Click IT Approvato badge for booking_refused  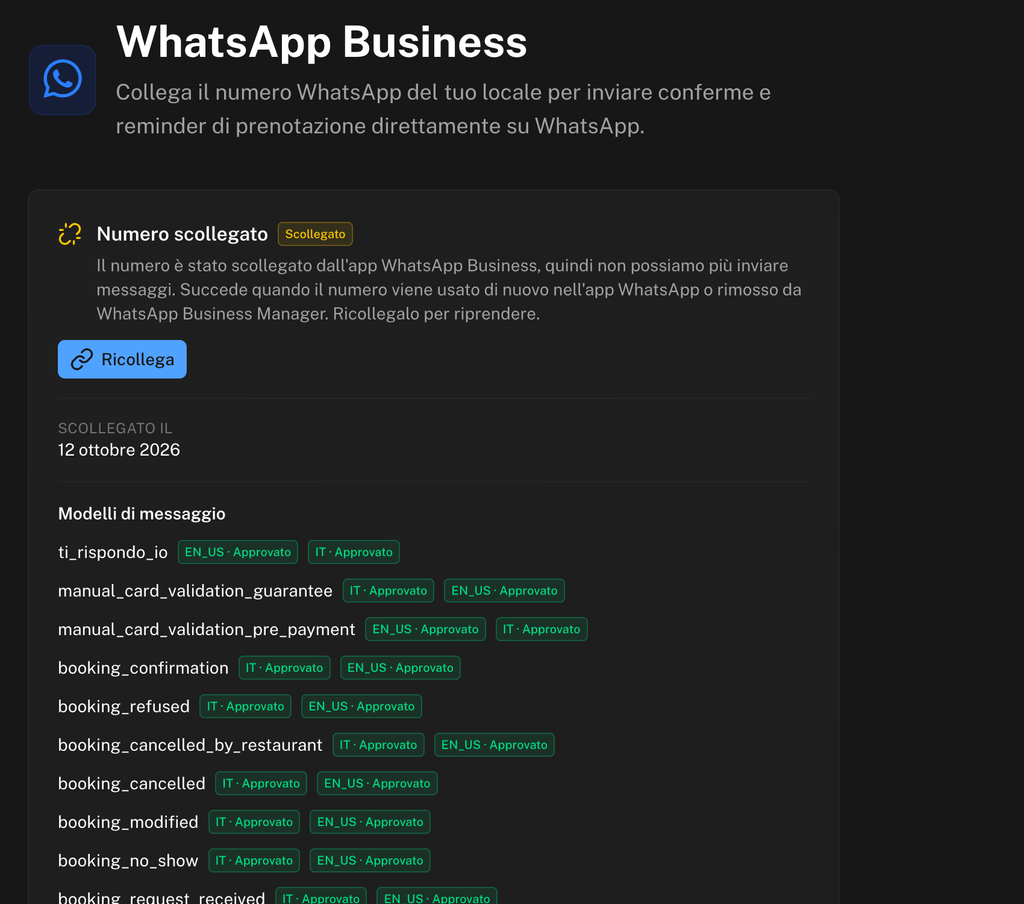click(246, 706)
